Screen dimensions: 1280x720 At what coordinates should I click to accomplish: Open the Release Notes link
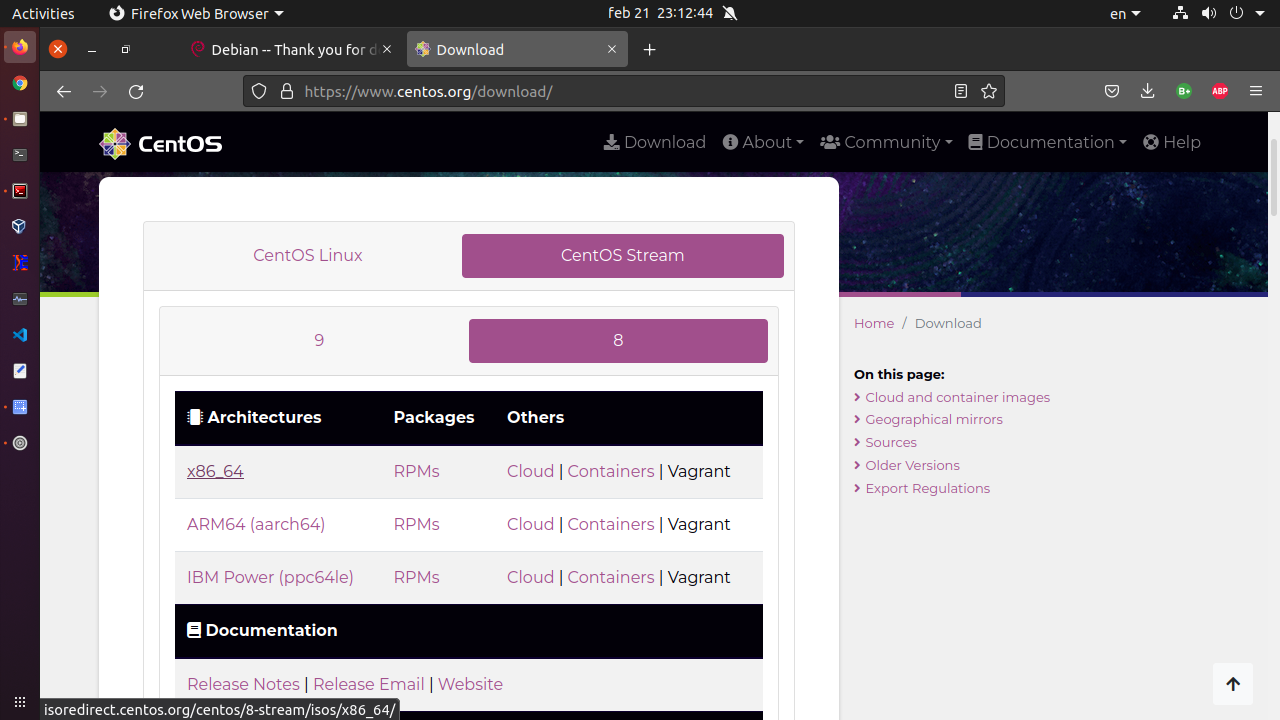pyautogui.click(x=243, y=685)
